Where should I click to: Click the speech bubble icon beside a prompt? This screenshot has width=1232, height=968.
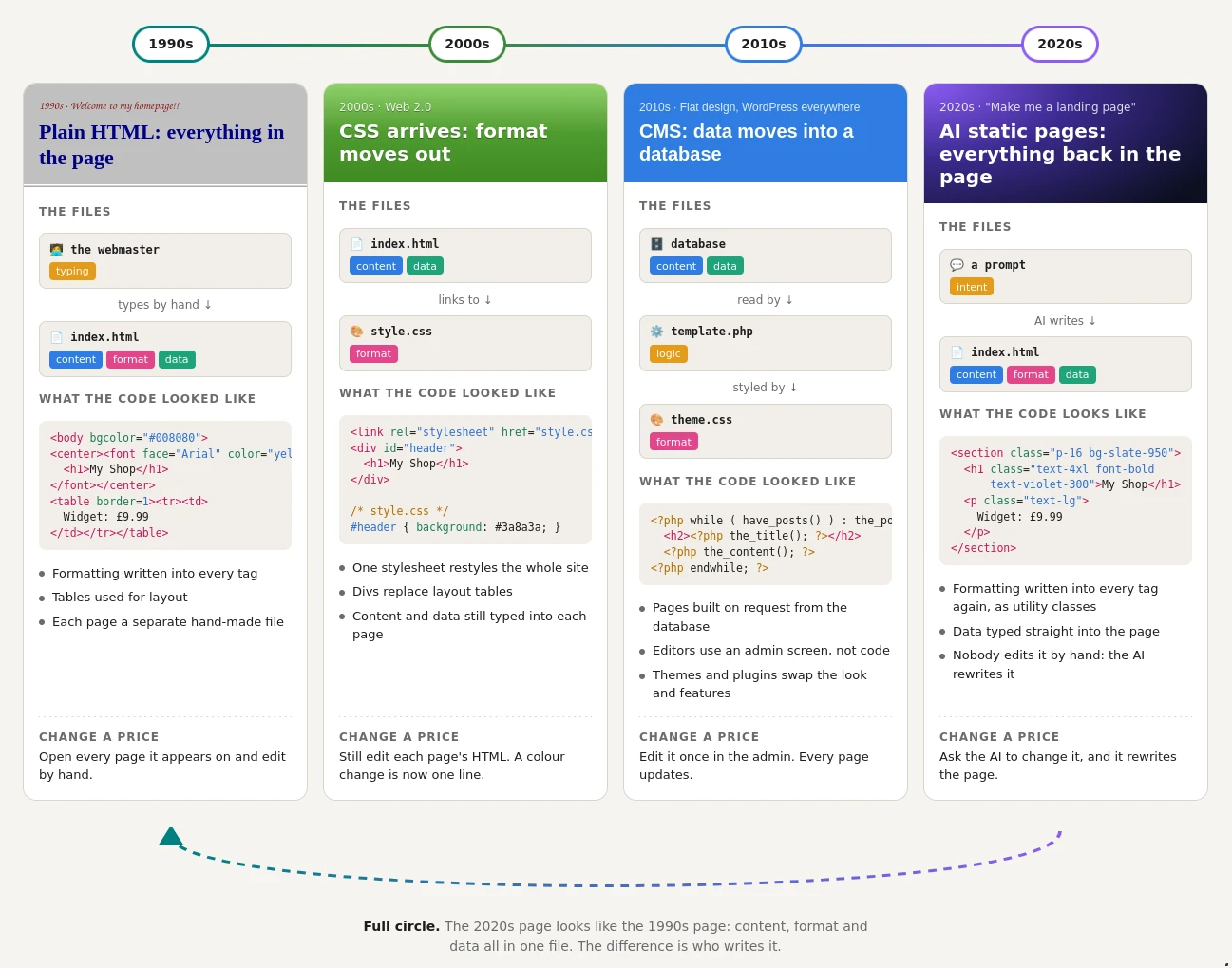[957, 265]
